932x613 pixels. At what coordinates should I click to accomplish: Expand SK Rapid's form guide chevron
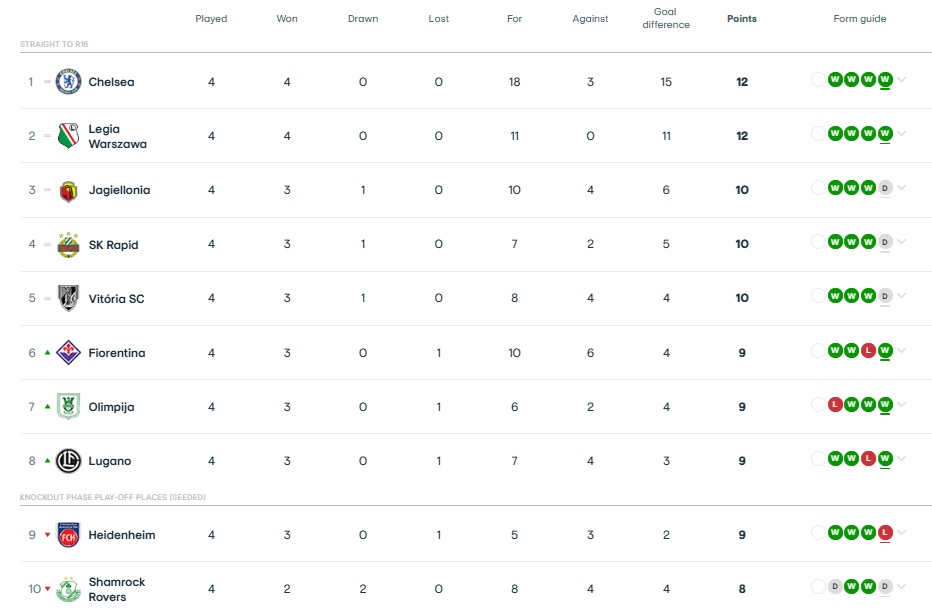point(902,243)
